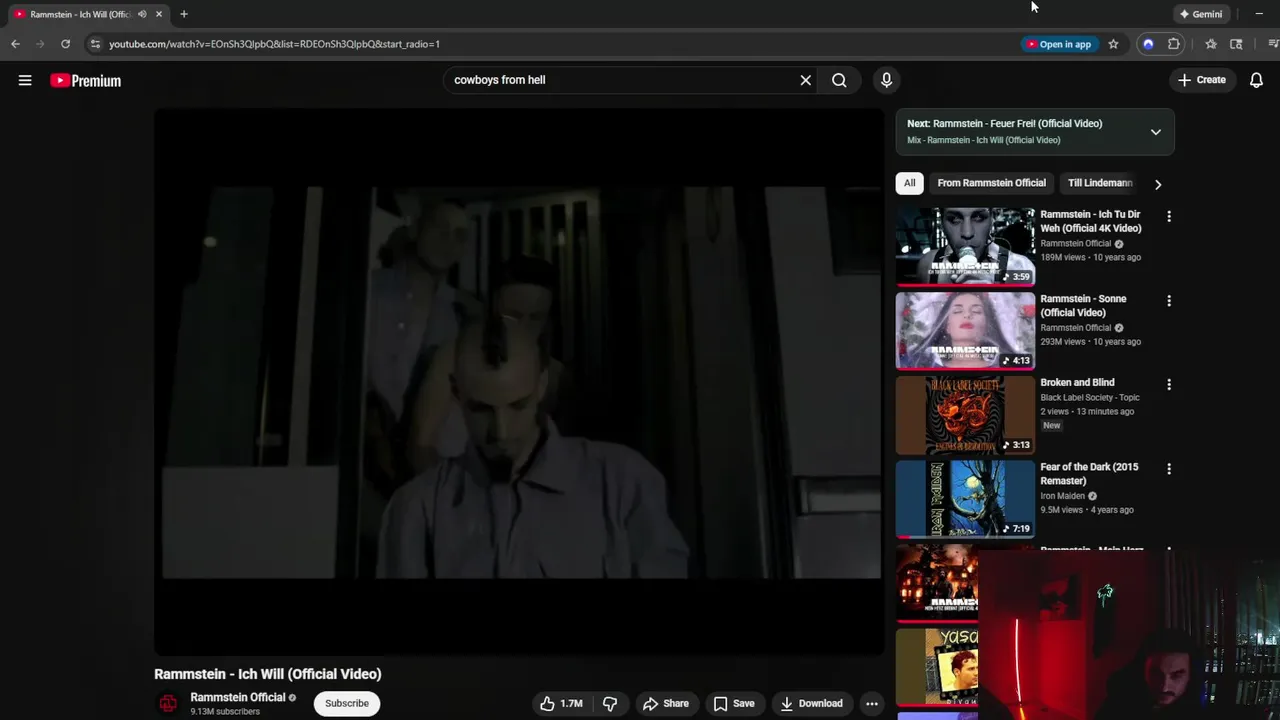This screenshot has height=720, width=1280.
Task: Open the Gemini assistant button
Action: point(1201,14)
